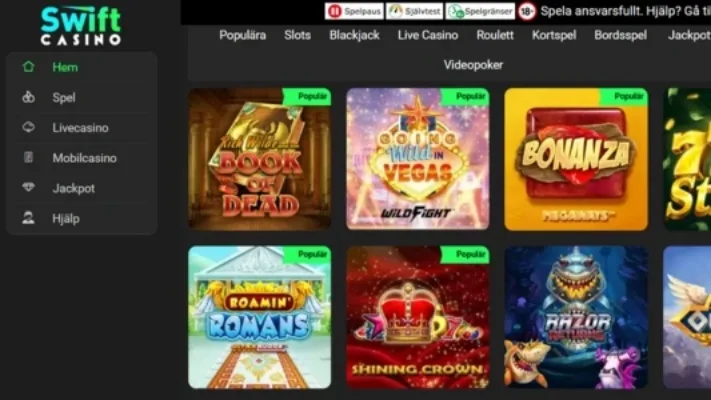
Task: Select the Hem house icon in sidebar
Action: pos(29,67)
